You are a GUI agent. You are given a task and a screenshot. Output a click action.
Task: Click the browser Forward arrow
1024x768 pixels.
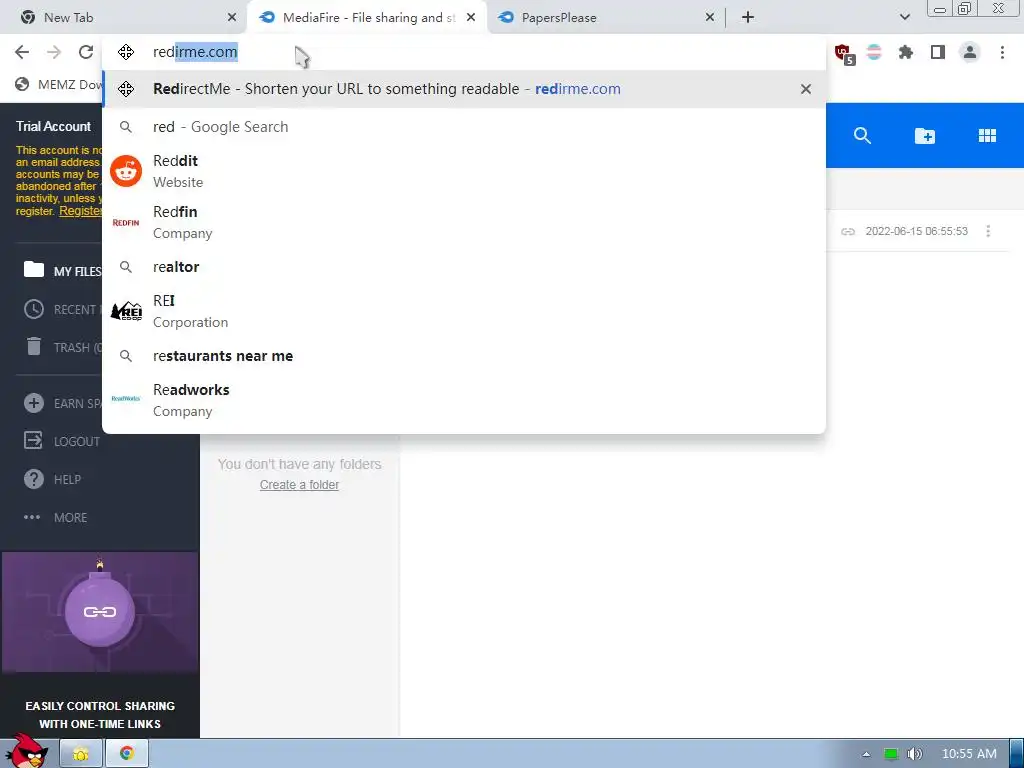click(x=54, y=52)
